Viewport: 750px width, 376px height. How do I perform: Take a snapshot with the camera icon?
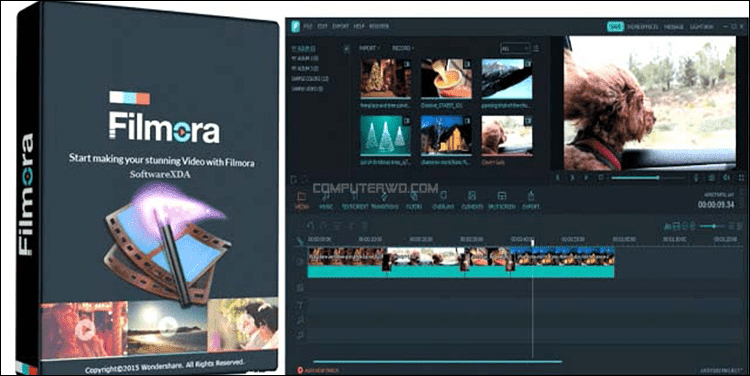coord(711,178)
